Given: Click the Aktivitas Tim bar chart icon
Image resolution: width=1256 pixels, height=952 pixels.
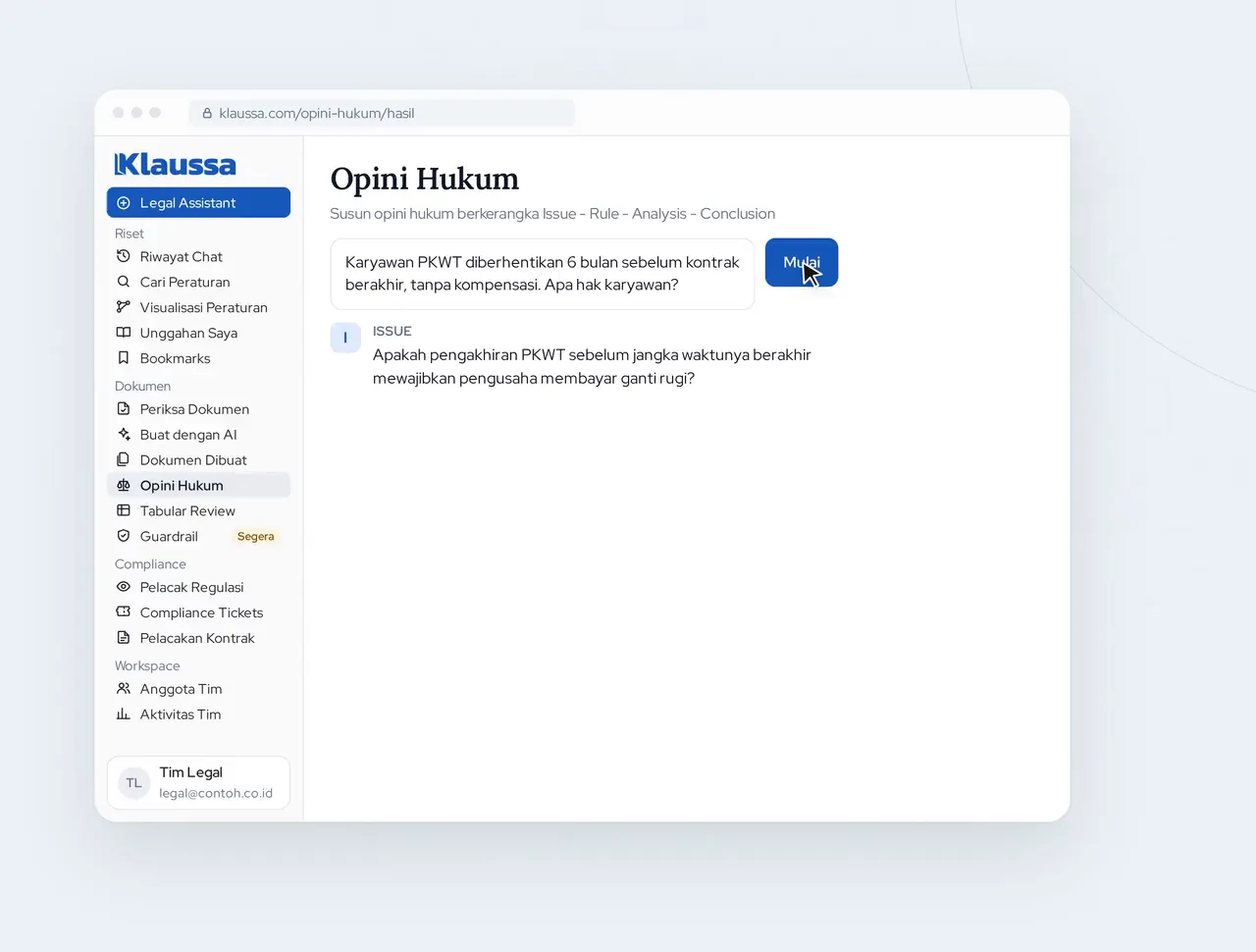Looking at the screenshot, I should 124,714.
